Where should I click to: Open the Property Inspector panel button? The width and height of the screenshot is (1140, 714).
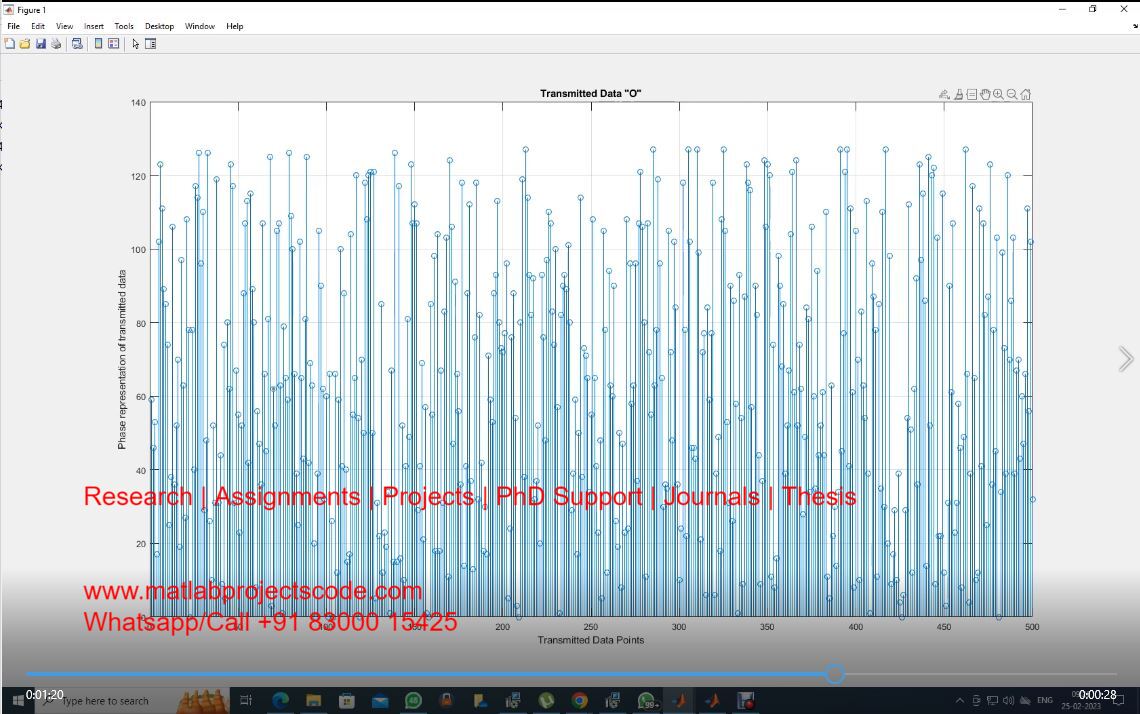click(151, 44)
